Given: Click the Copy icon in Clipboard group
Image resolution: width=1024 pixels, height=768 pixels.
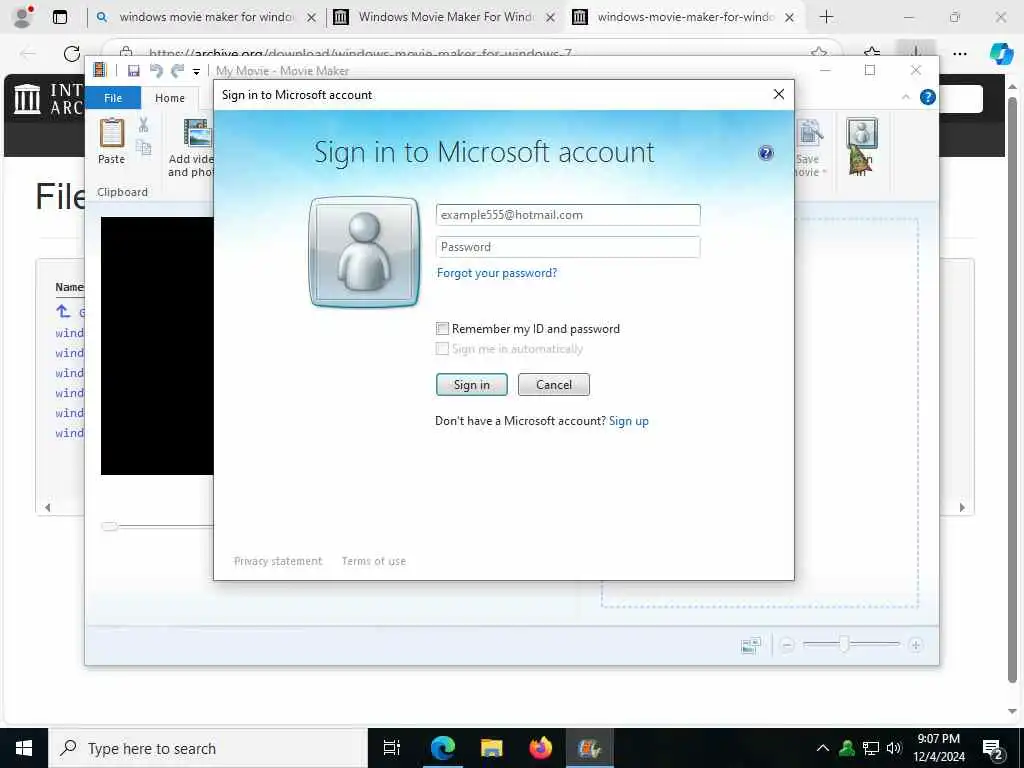Looking at the screenshot, I should (143, 148).
